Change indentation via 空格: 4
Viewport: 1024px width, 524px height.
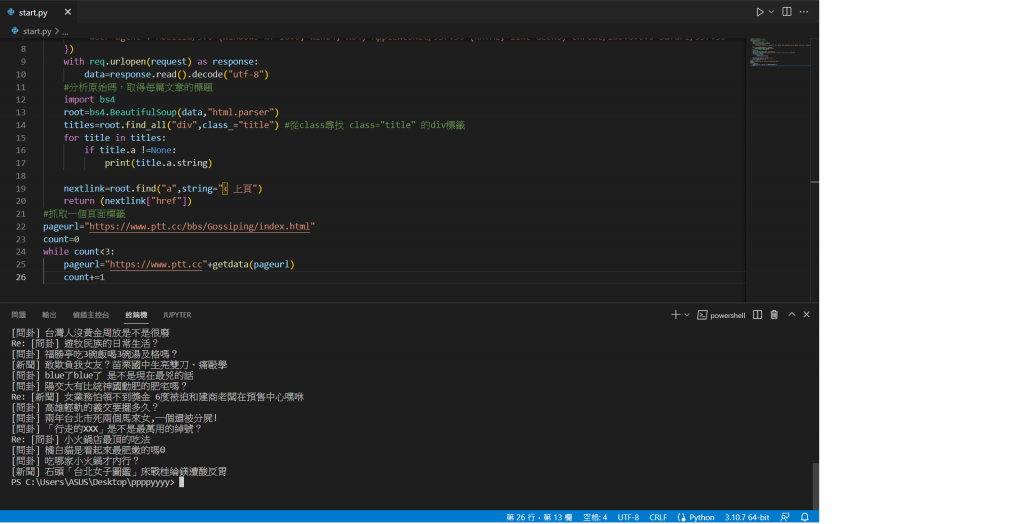pyautogui.click(x=595, y=517)
